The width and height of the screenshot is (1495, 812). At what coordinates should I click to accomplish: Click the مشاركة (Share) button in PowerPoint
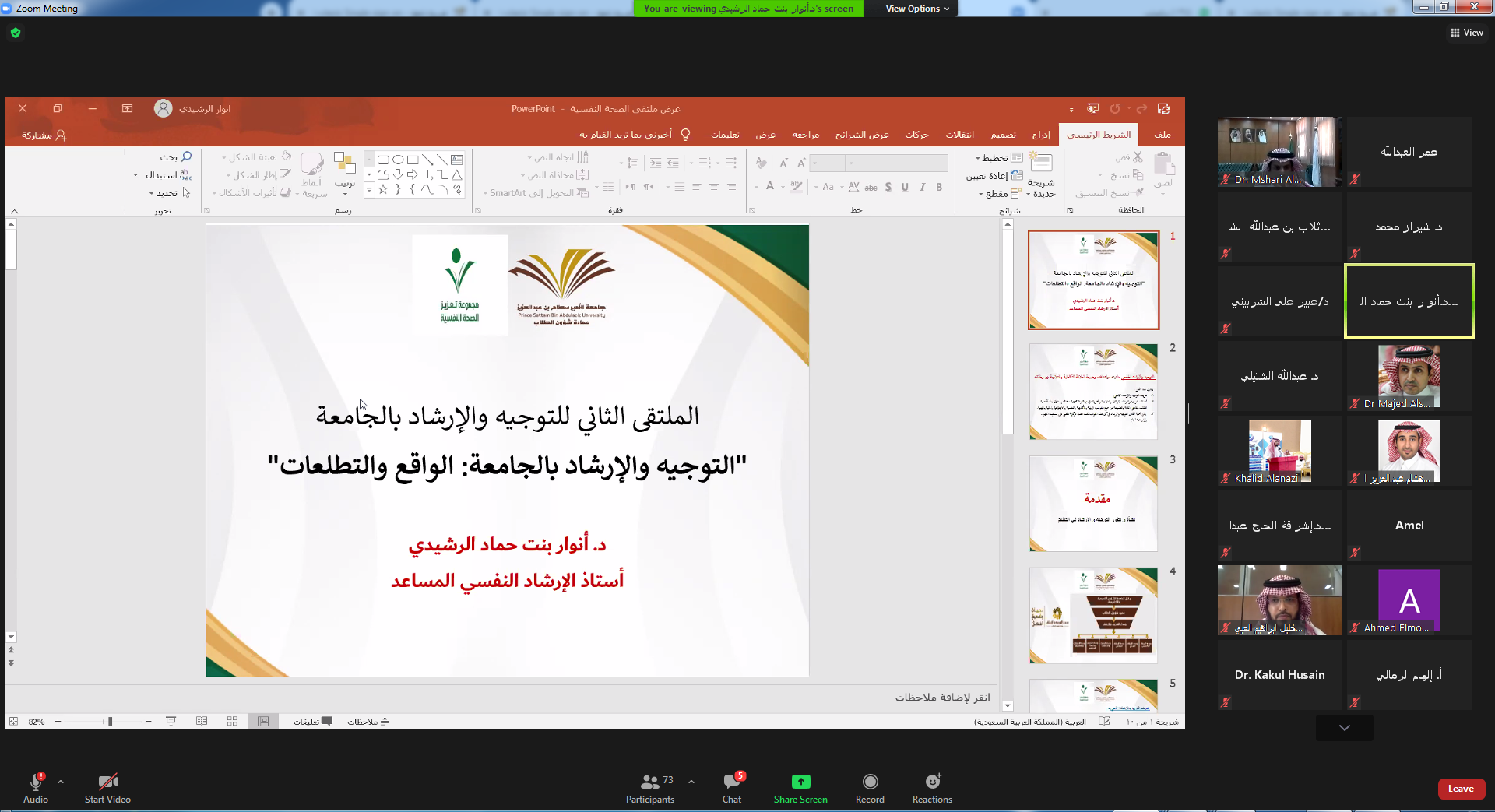coord(44,135)
